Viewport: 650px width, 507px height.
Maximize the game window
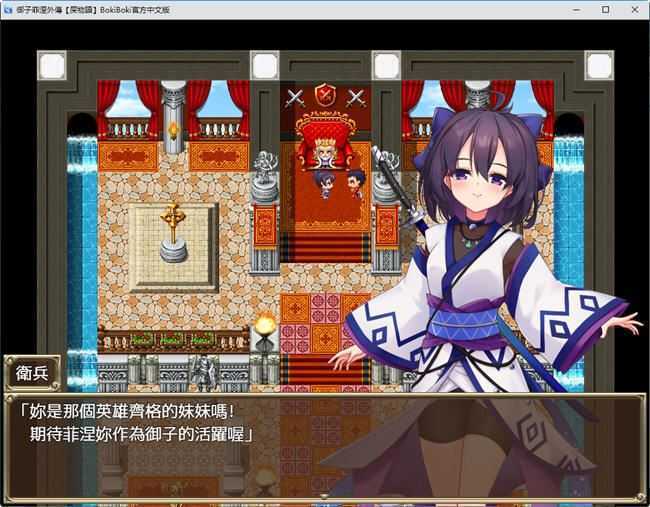click(605, 9)
